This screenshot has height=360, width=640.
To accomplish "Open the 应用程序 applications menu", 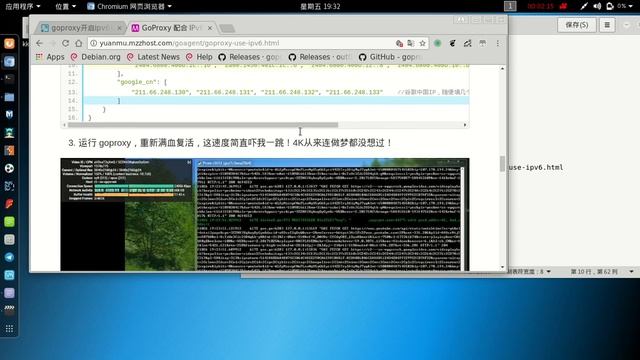I will [22, 6].
